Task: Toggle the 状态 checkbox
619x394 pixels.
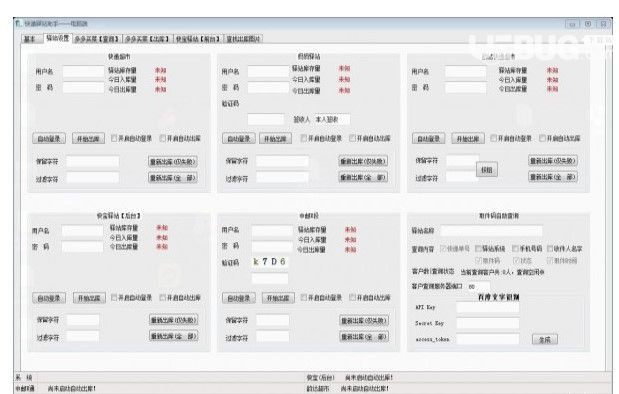Action: 522,261
